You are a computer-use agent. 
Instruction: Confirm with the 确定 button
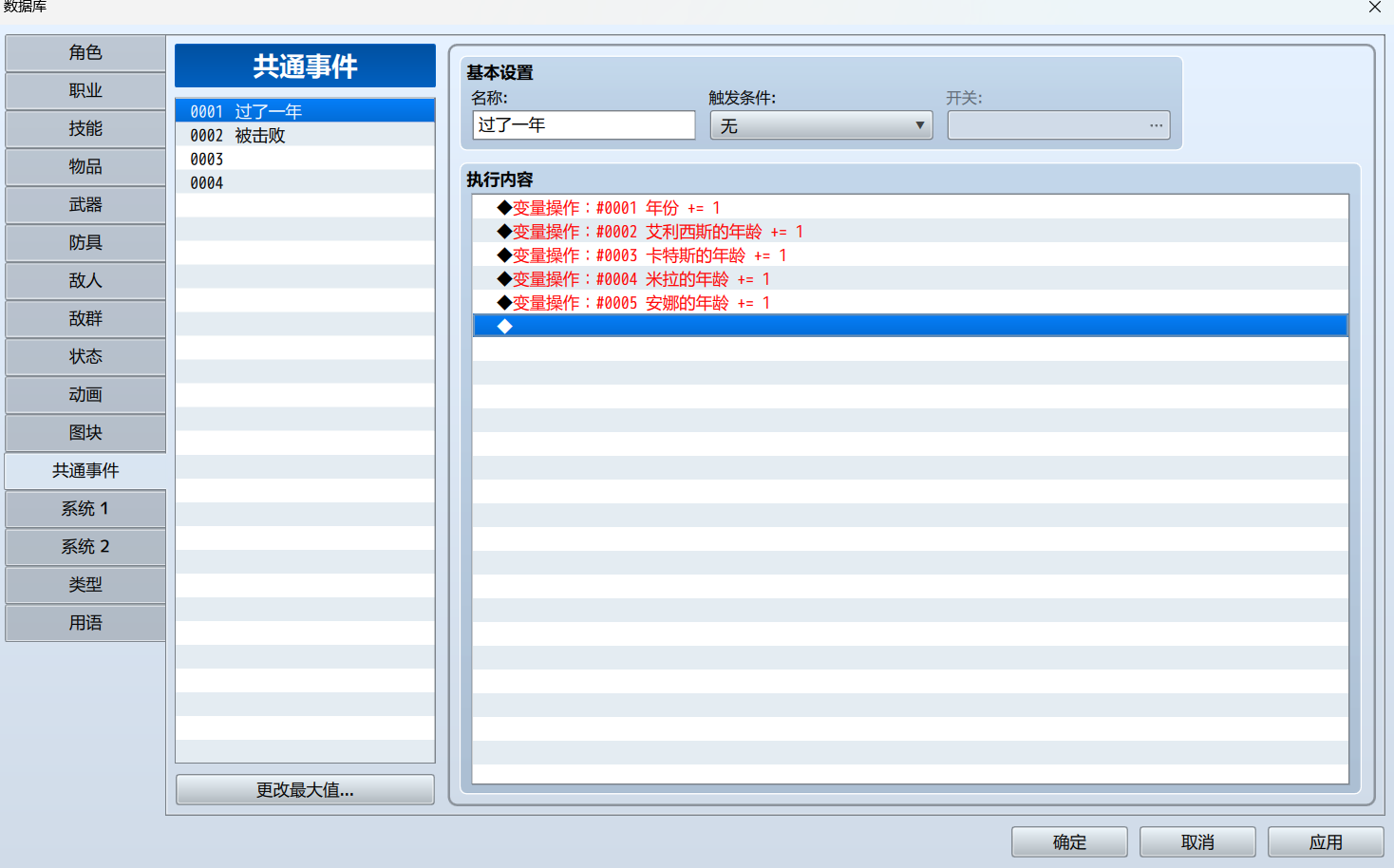1069,842
